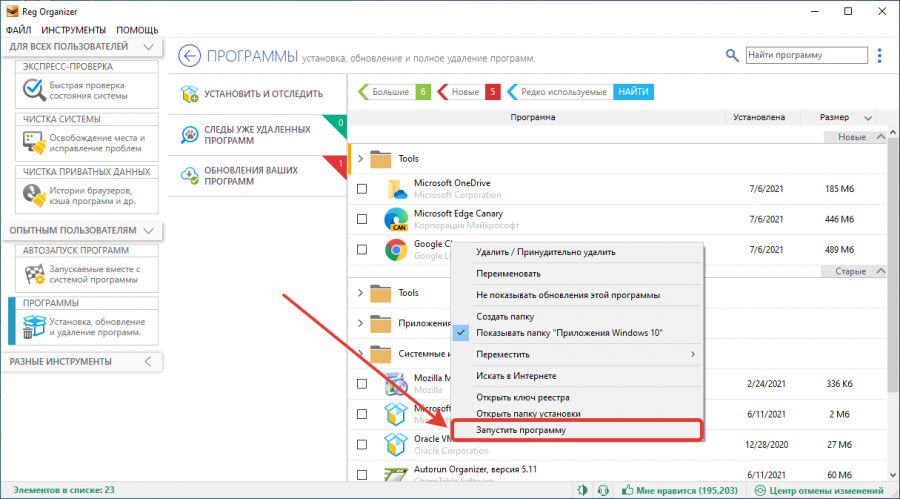Expand the Приложения folder arrow
900x499 pixels.
(x=360, y=323)
